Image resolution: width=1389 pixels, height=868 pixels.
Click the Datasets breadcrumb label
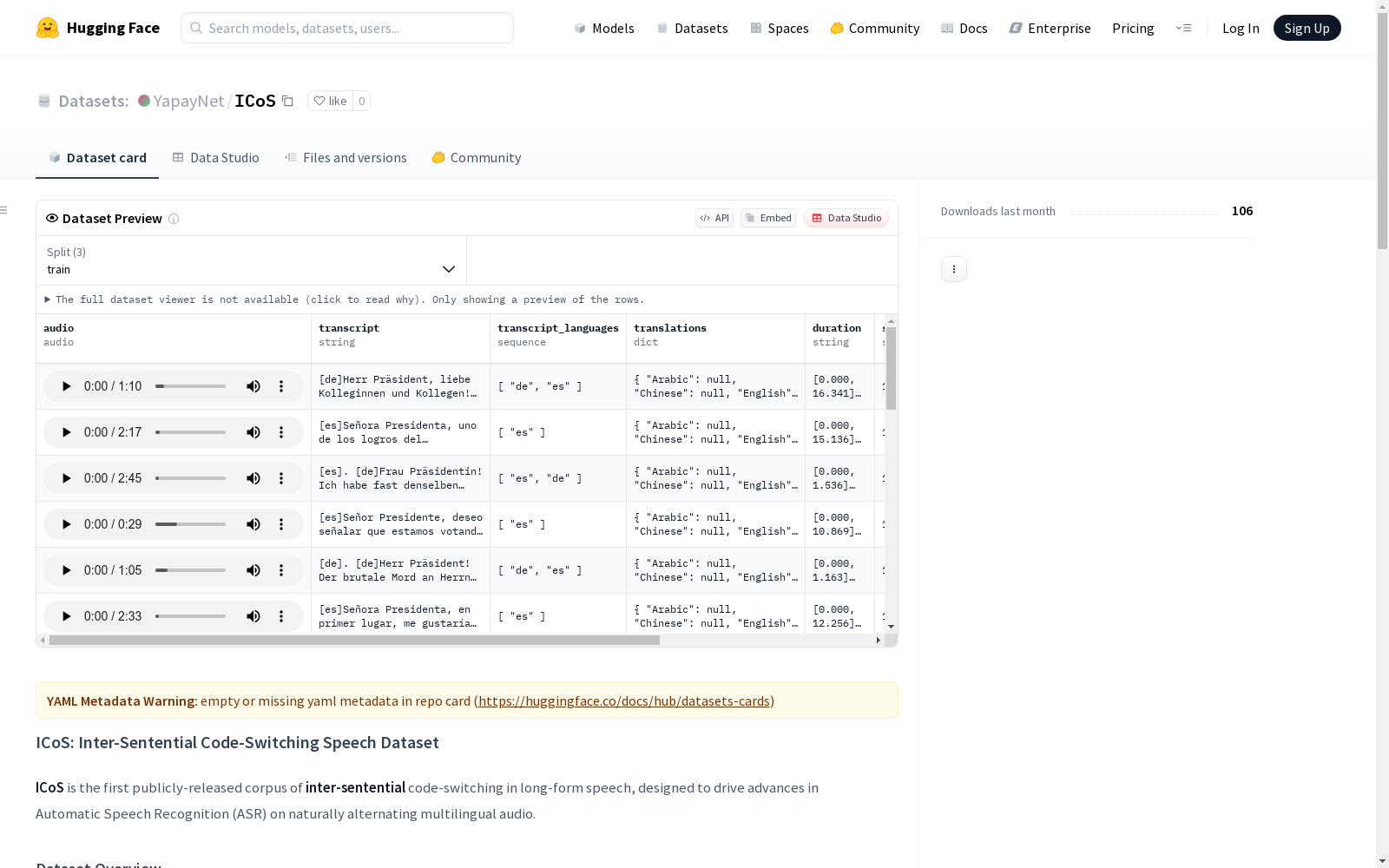[x=93, y=101]
